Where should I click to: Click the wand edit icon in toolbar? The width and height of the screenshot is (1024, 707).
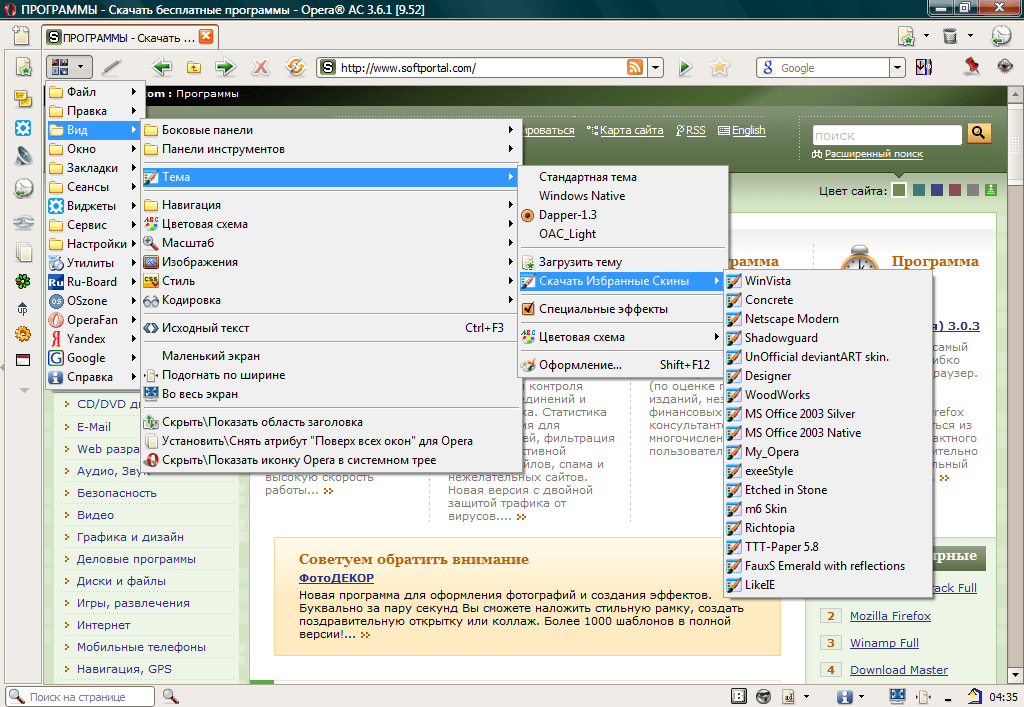pos(112,67)
